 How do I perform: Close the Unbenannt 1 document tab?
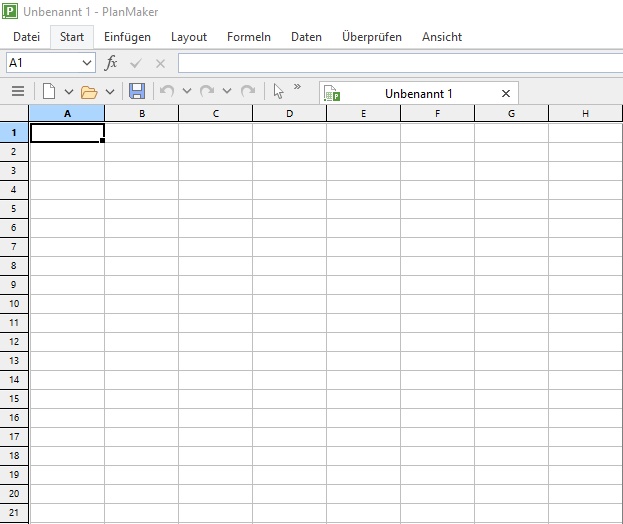point(505,93)
